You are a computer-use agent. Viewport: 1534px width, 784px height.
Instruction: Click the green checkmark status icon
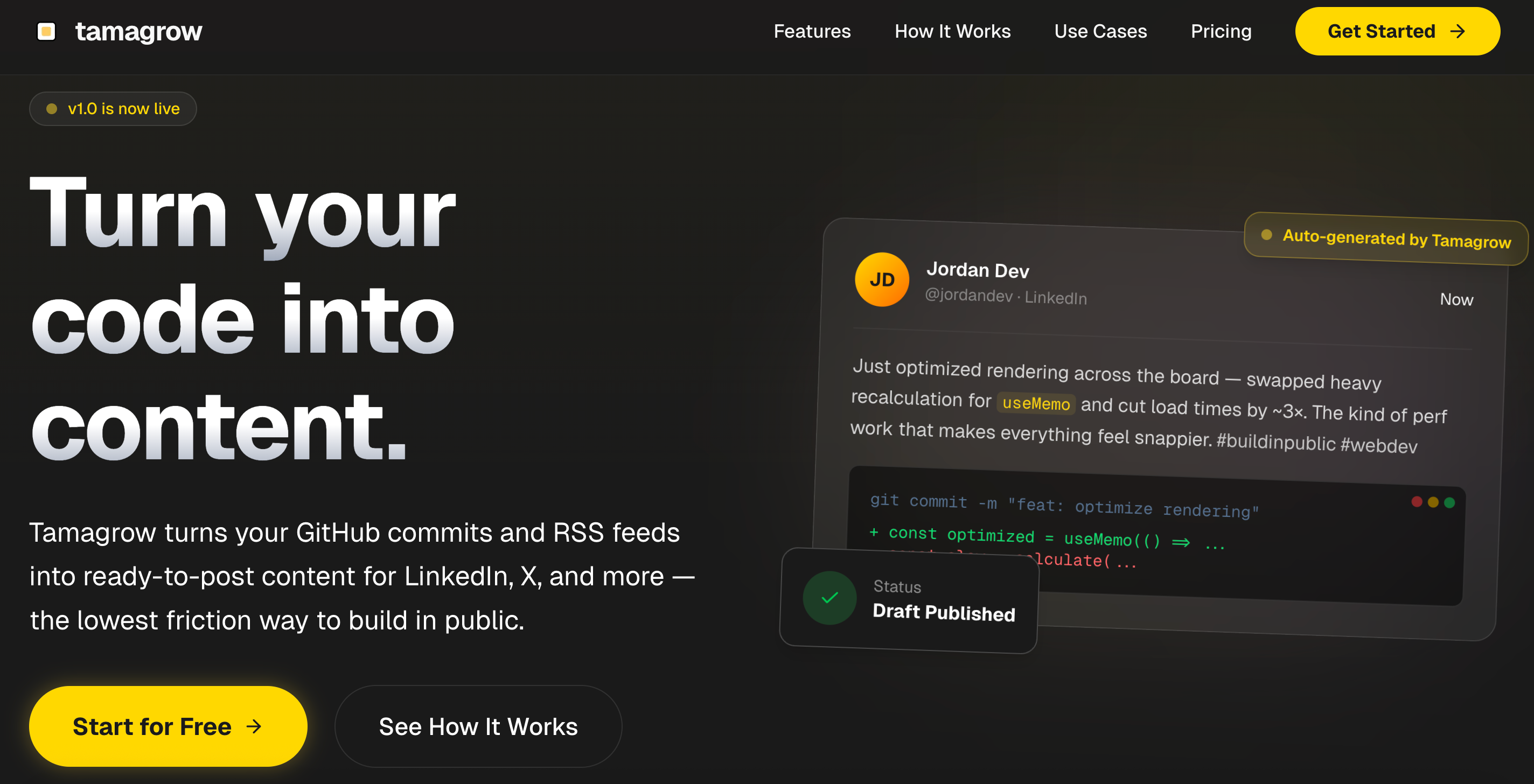pos(829,597)
